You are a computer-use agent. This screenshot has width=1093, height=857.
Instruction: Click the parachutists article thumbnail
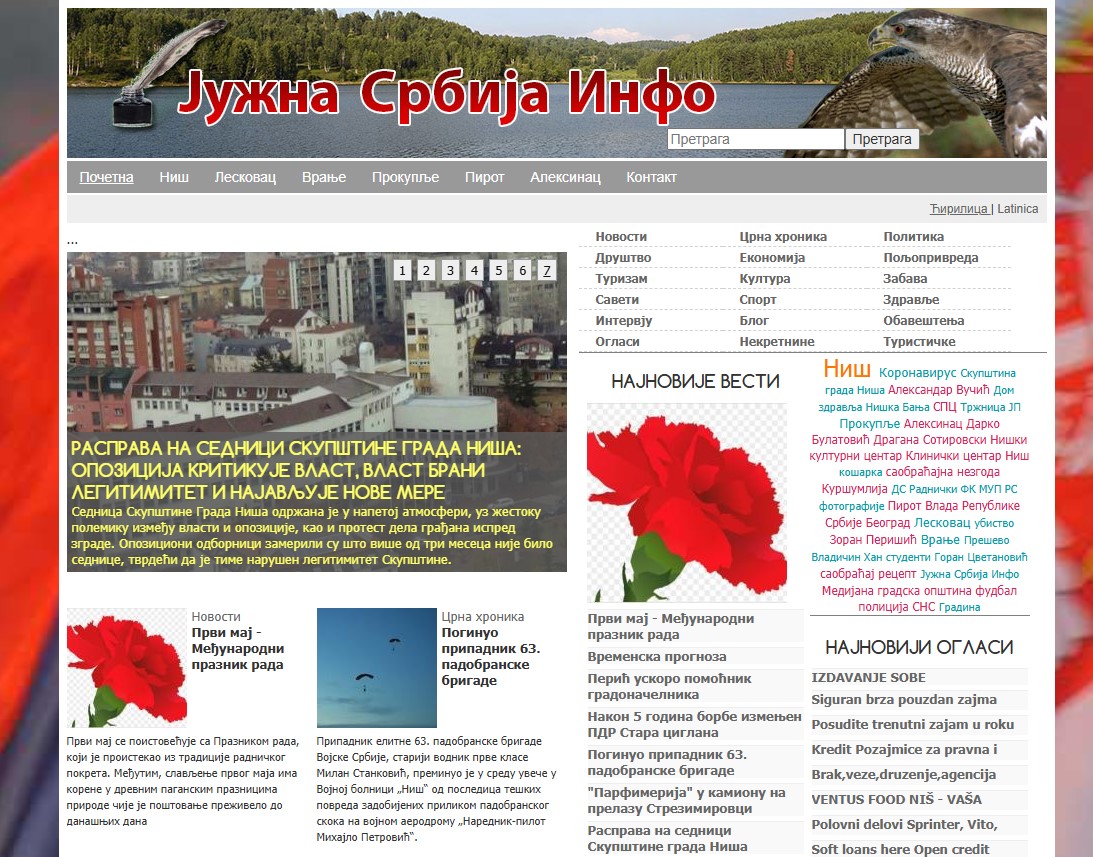coord(376,667)
